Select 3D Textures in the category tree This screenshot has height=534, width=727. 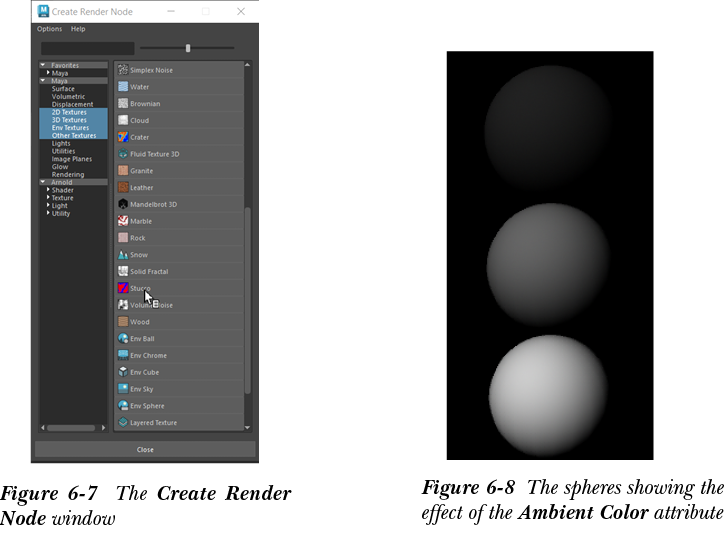(69, 120)
